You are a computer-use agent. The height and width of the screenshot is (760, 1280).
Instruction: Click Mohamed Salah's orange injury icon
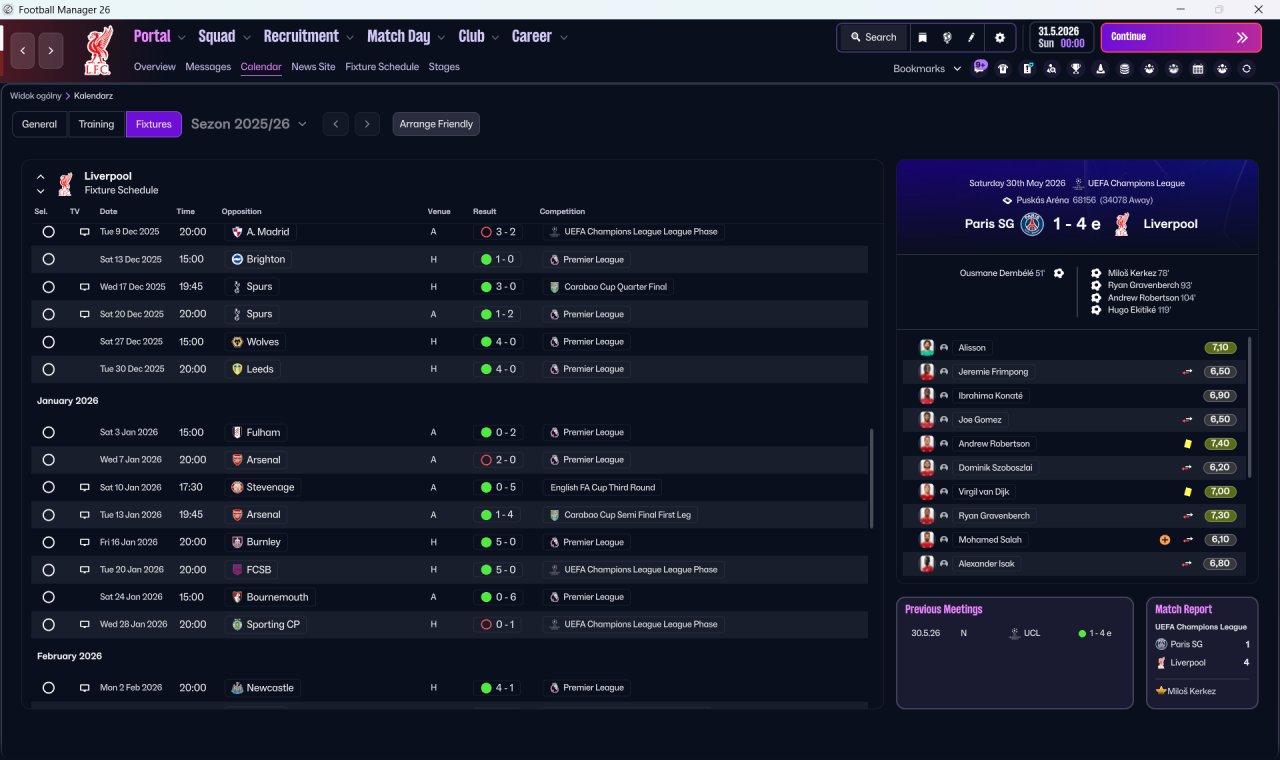coord(1165,540)
